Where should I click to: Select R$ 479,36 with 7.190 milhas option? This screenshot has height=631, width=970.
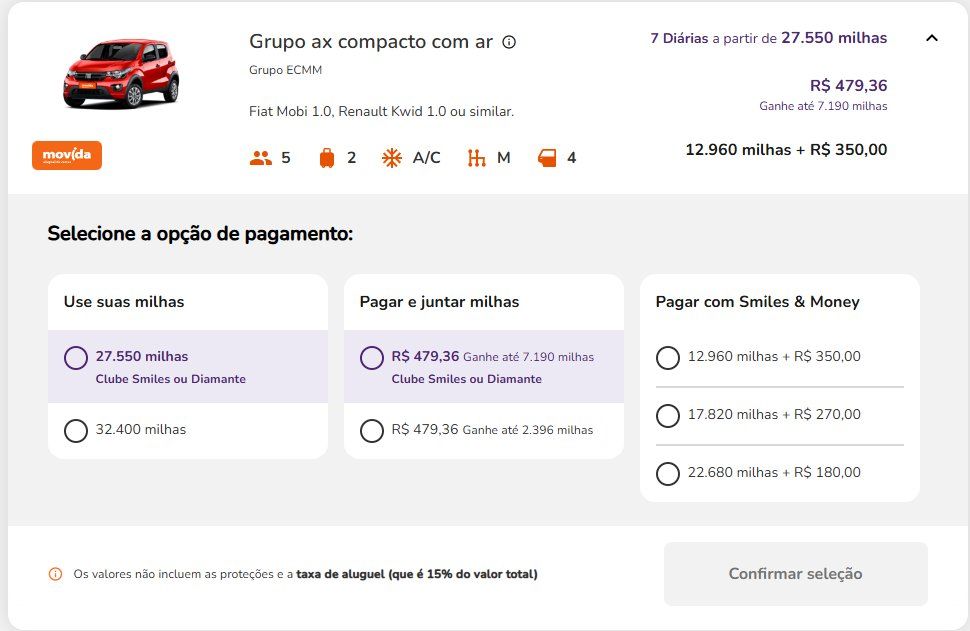(372, 358)
